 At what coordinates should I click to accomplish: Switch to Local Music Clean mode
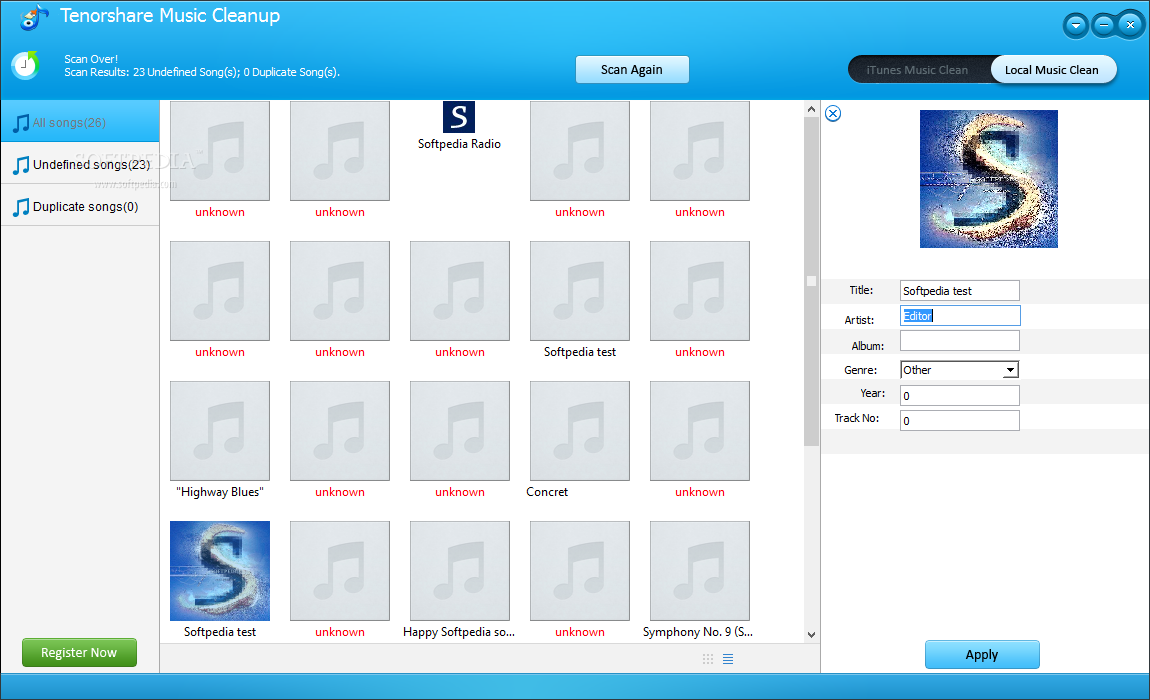(x=1052, y=70)
